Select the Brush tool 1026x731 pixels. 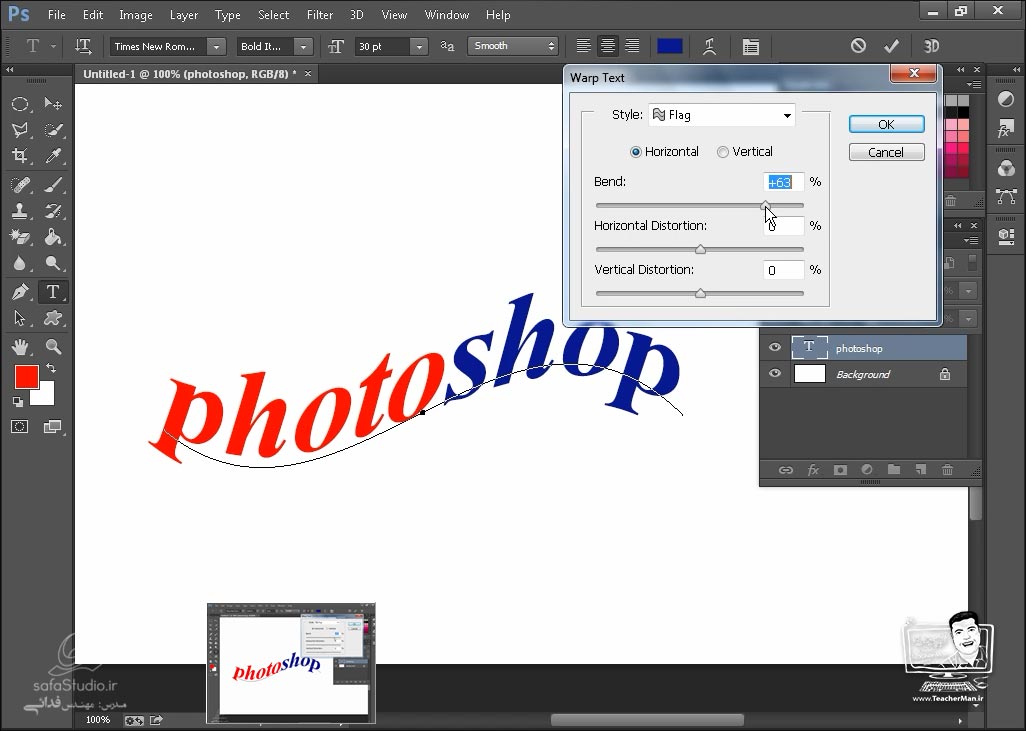pos(53,185)
